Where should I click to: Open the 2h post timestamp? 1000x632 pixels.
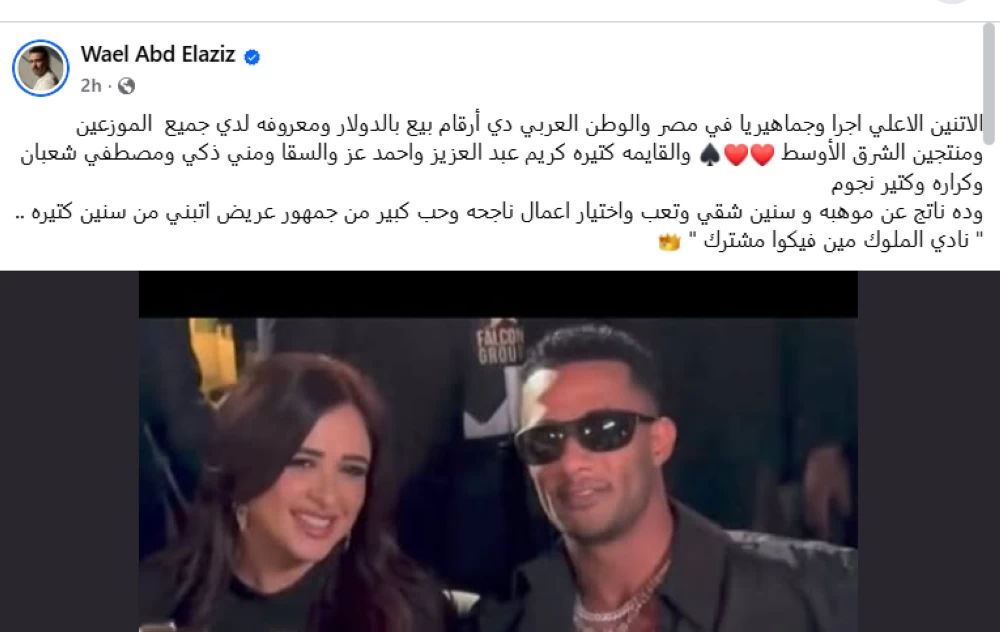tap(91, 85)
